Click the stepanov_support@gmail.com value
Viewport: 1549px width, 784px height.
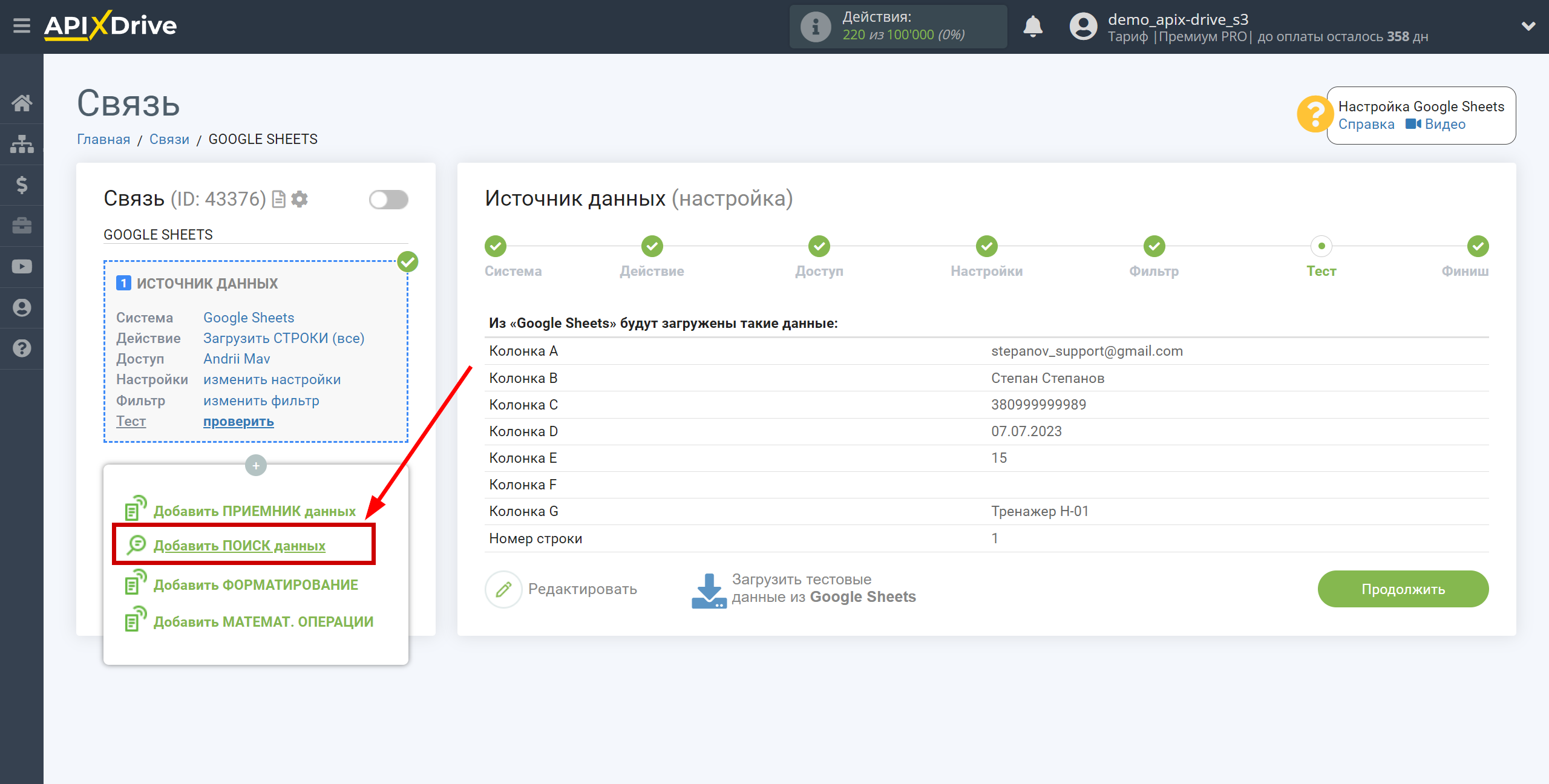pos(1087,351)
